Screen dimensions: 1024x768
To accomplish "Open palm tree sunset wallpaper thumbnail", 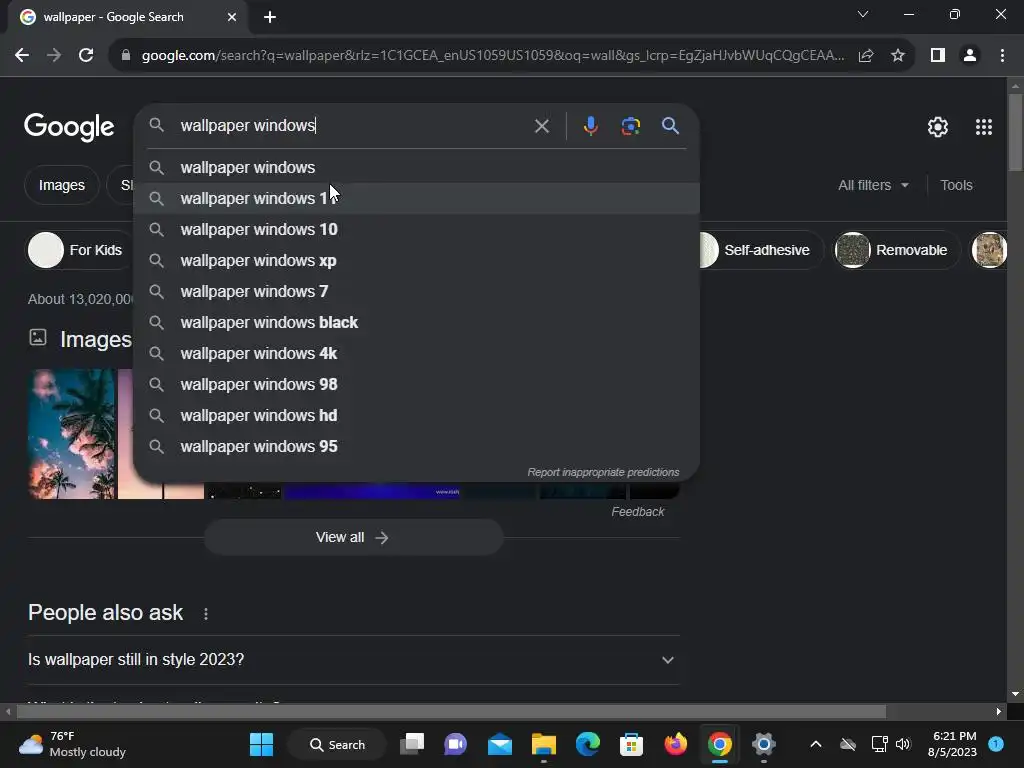I will (71, 434).
